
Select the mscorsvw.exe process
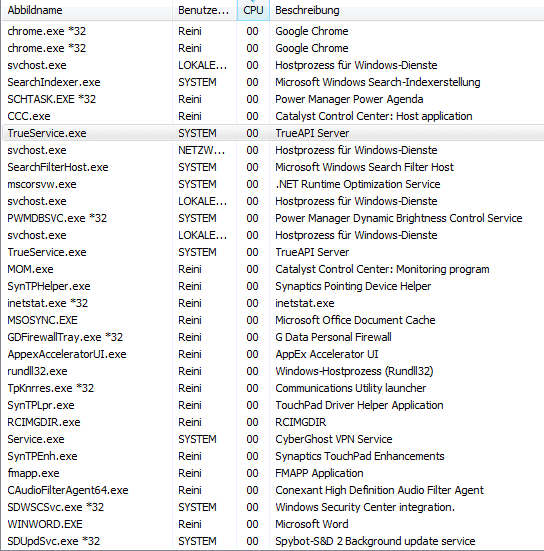[42, 184]
